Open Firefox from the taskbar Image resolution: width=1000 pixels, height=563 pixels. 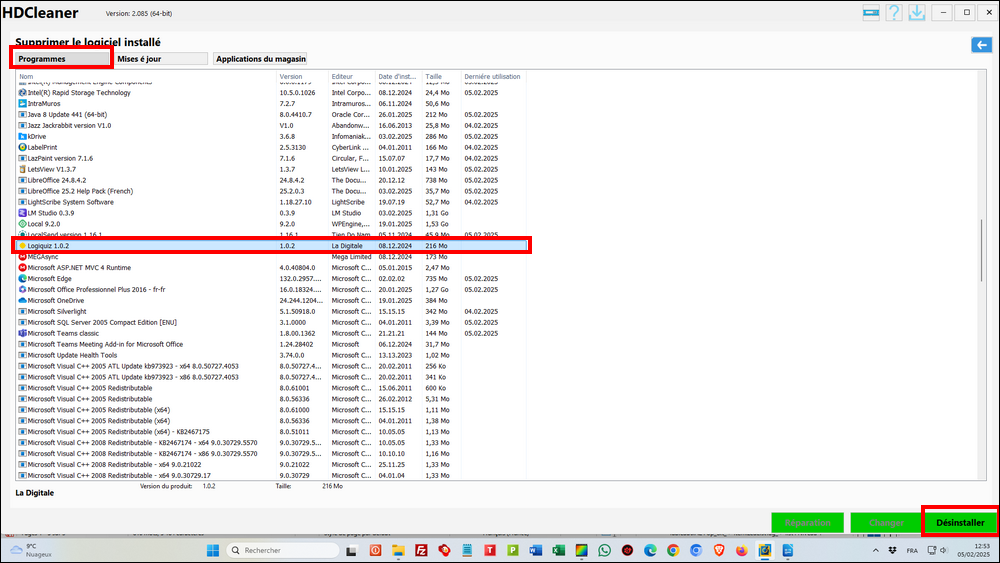pyautogui.click(x=742, y=550)
